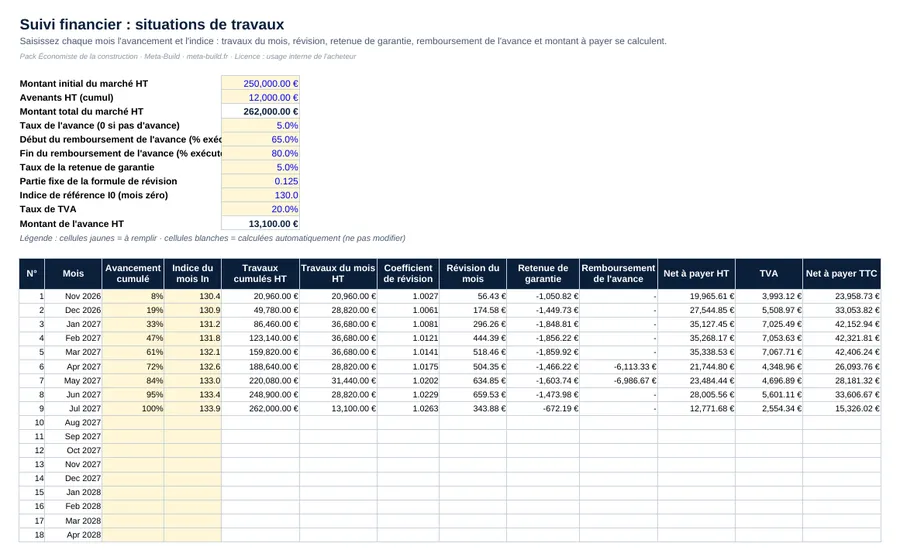Select the 'Mois' column header
This screenshot has width=900, height=557.
pos(73,273)
